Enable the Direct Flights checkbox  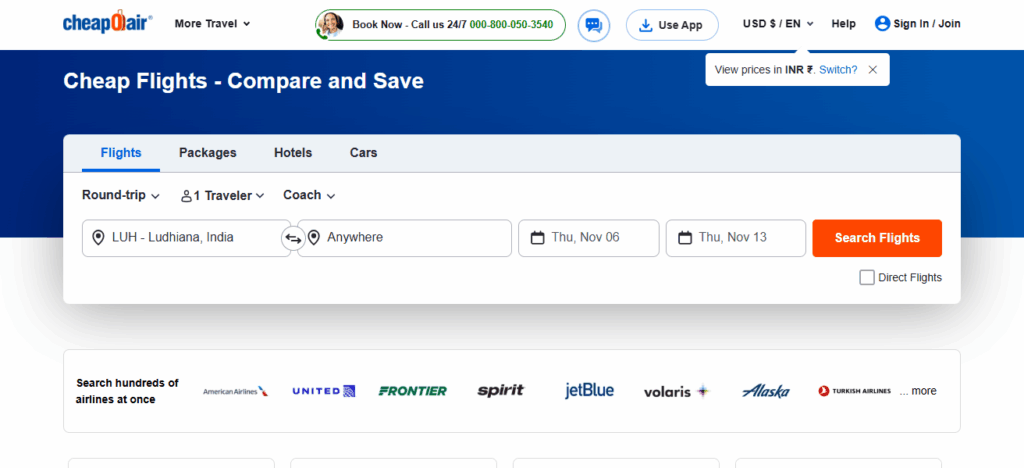click(867, 277)
